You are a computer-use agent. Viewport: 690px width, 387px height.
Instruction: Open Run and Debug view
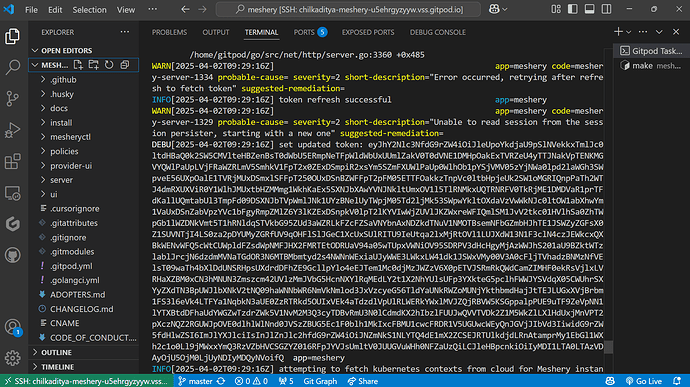(13, 130)
